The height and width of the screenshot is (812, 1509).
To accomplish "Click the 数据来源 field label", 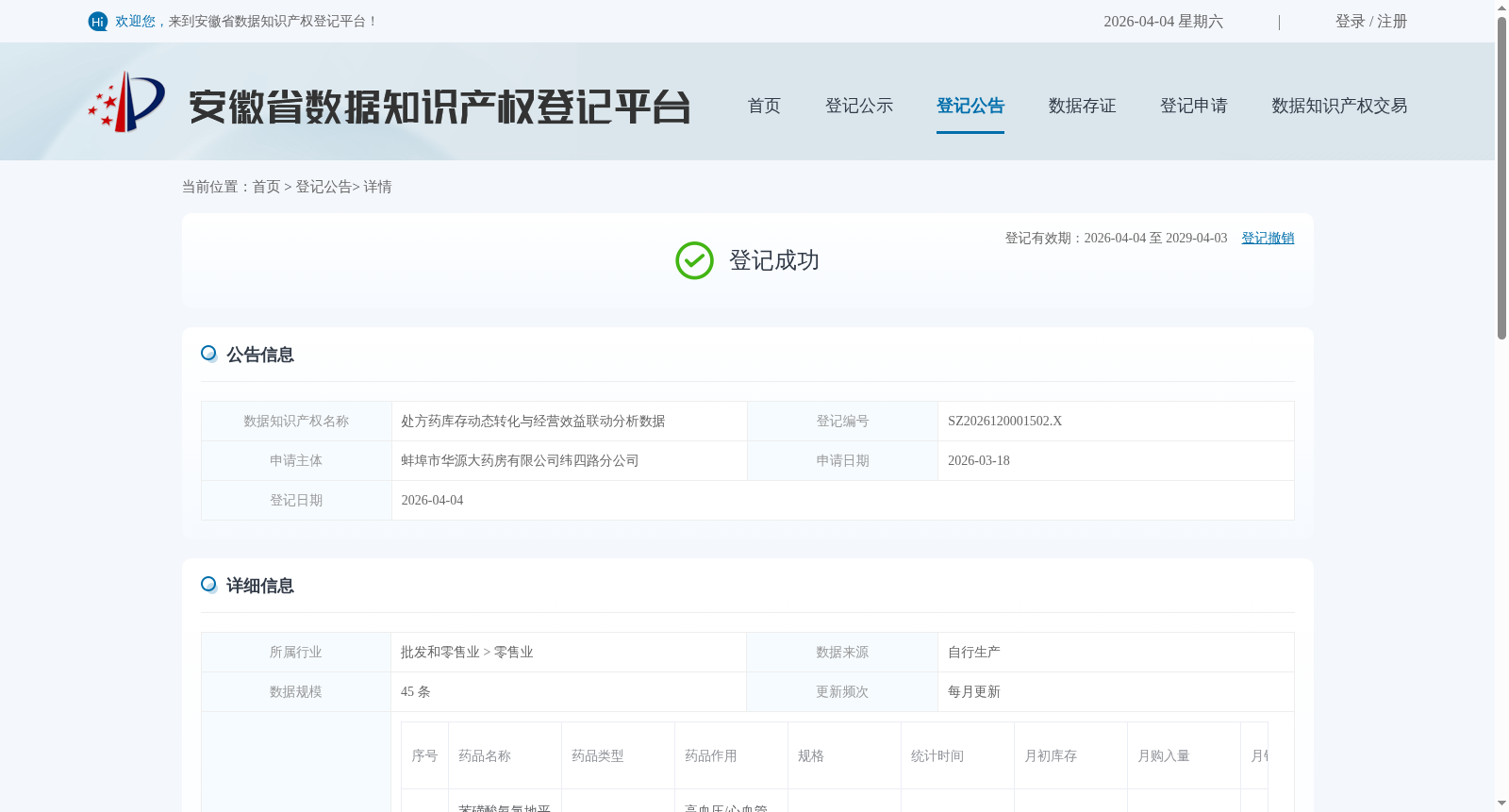I will [842, 653].
